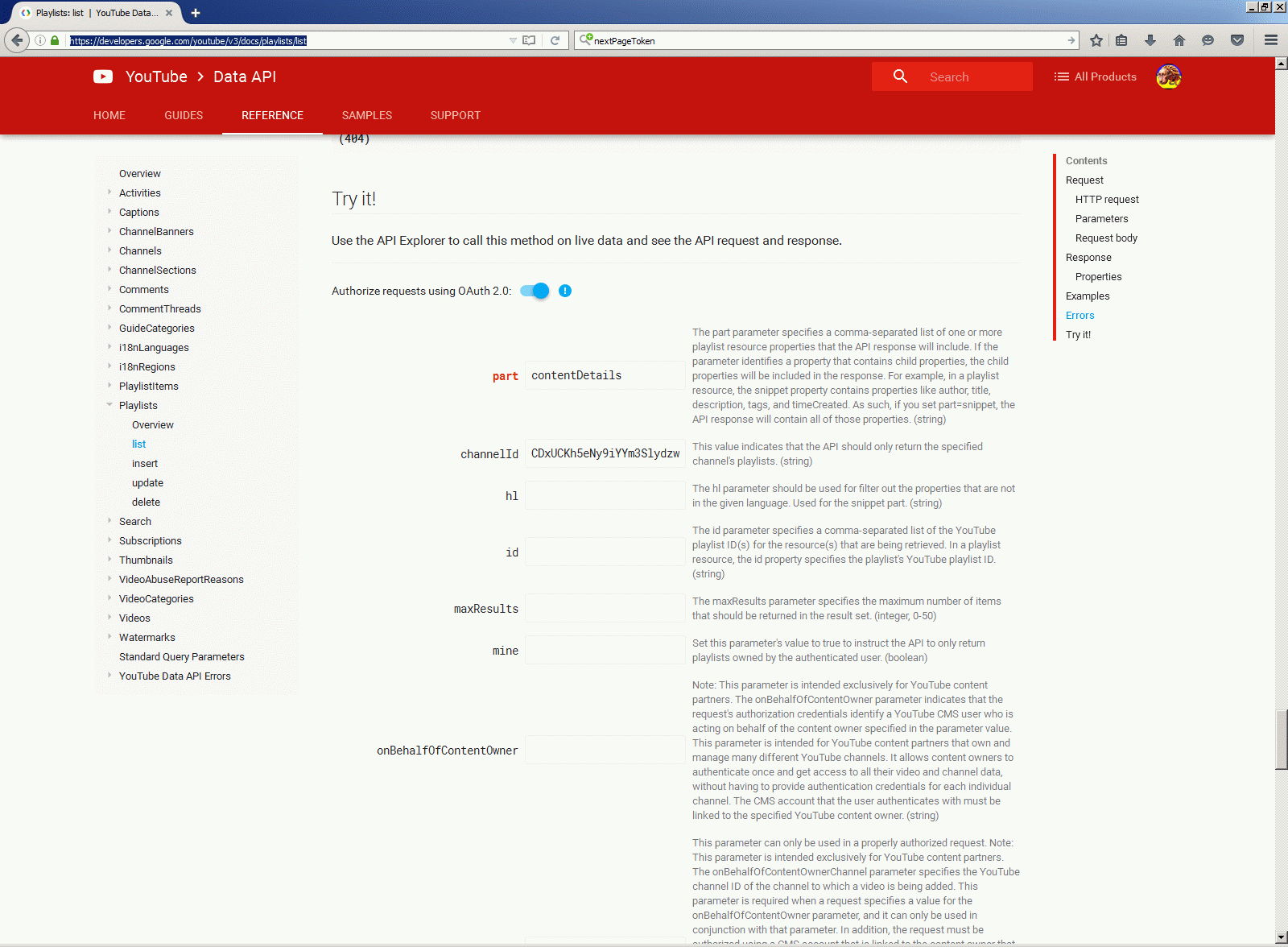Click the magnifier icon in the site search
This screenshot has width=1288, height=947.
coord(900,77)
